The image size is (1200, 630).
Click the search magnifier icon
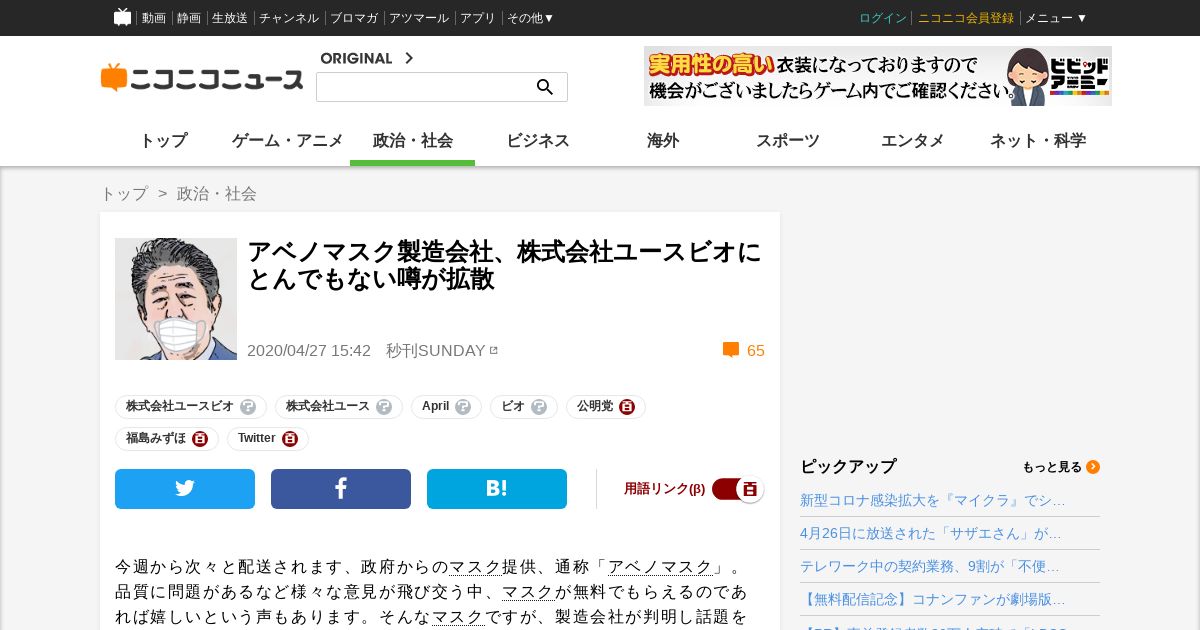545,87
